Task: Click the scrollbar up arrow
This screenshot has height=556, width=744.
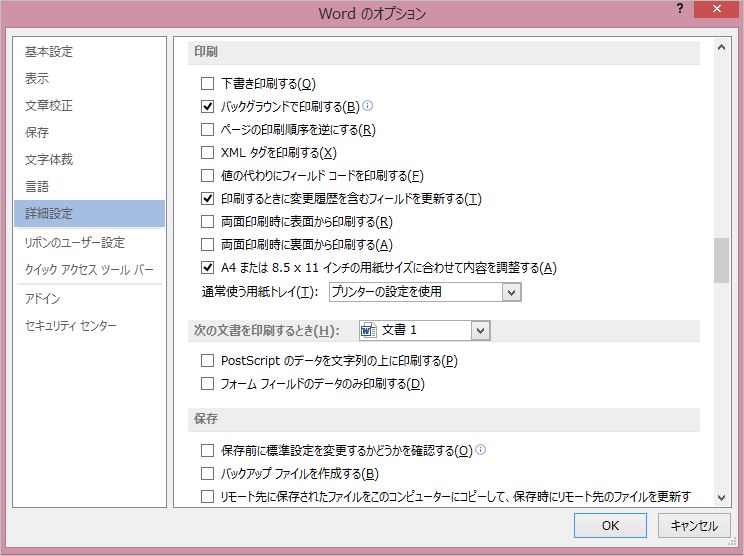Action: (721, 47)
